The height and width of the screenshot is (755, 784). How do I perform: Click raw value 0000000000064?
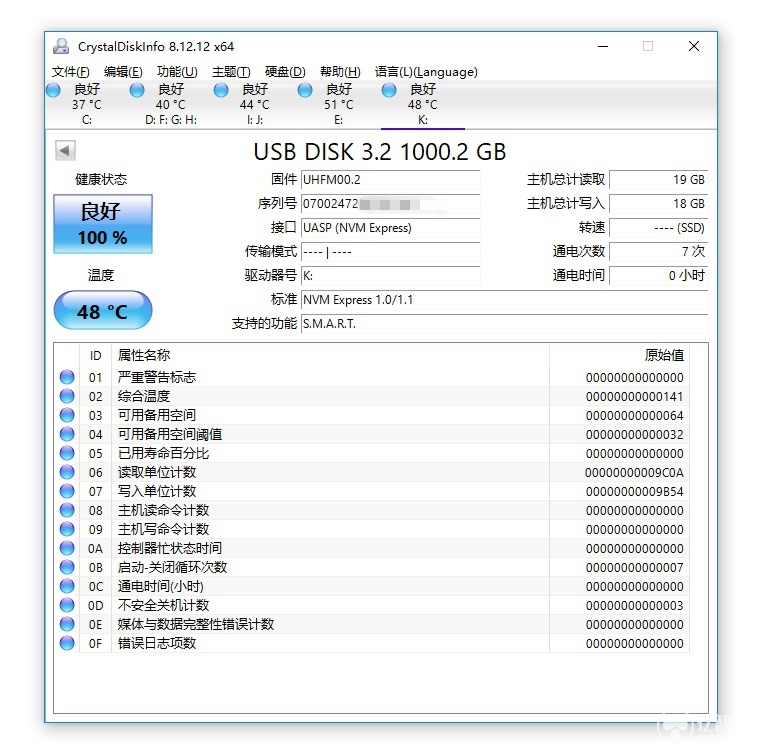click(634, 416)
